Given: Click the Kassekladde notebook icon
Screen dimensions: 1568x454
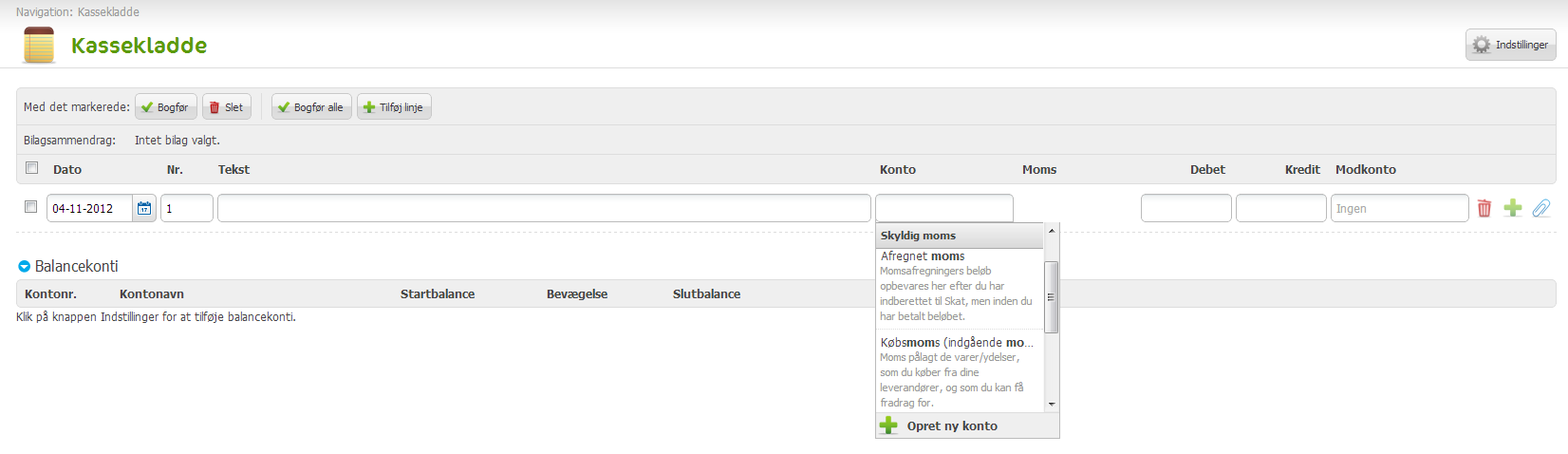Looking at the screenshot, I should [39, 45].
